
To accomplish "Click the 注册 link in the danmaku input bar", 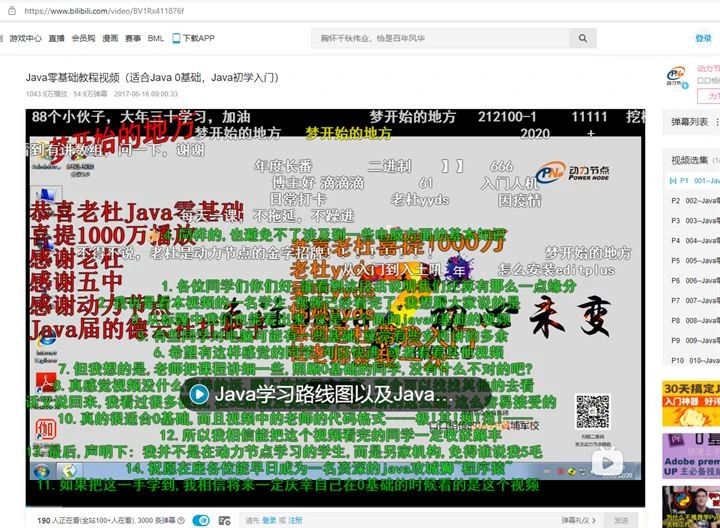I will [x=295, y=521].
